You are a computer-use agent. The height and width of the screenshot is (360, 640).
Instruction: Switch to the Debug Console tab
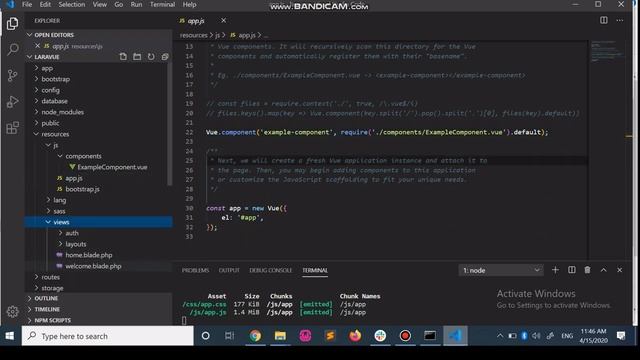[x=271, y=270]
